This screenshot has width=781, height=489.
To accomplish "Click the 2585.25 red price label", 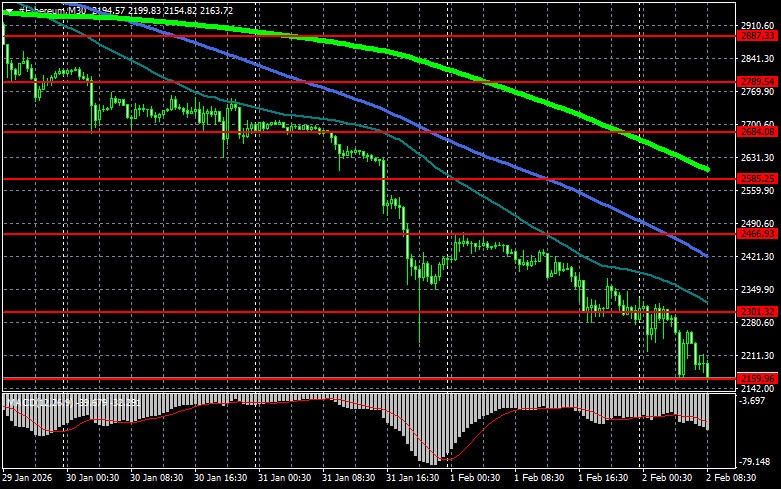I will click(x=757, y=179).
